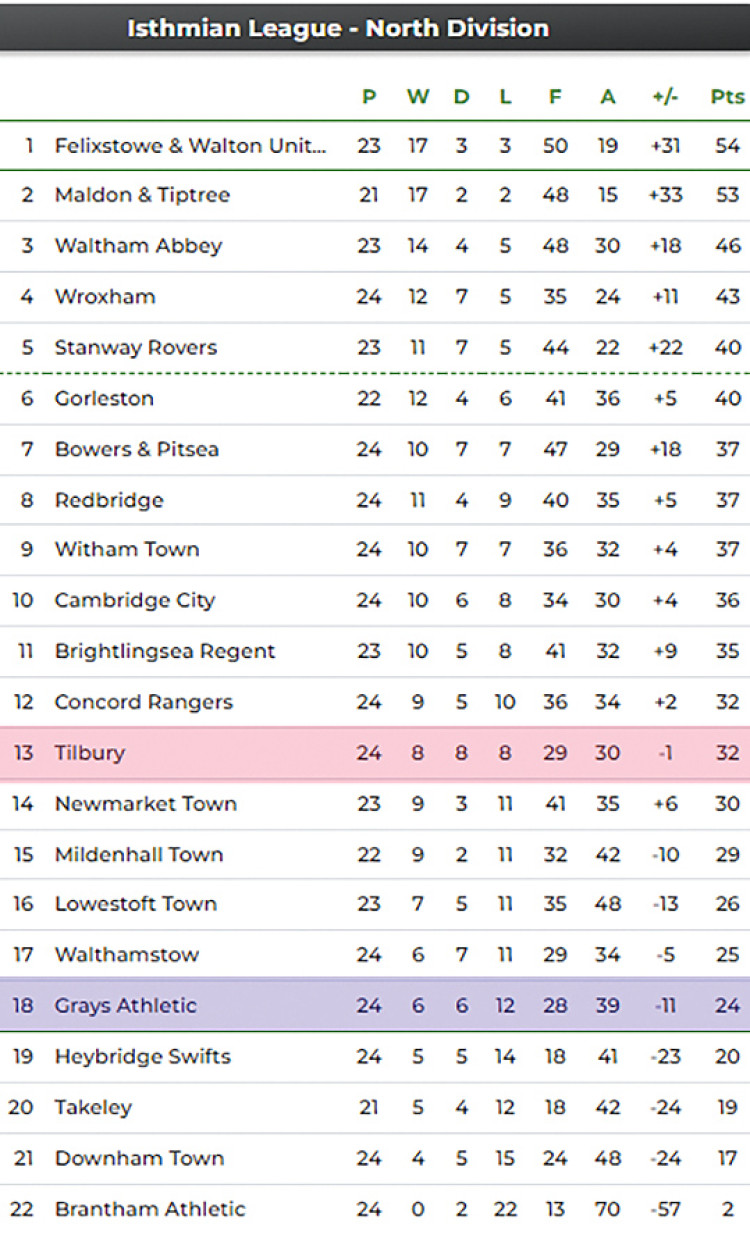Click the P (played) column header

[x=369, y=97]
